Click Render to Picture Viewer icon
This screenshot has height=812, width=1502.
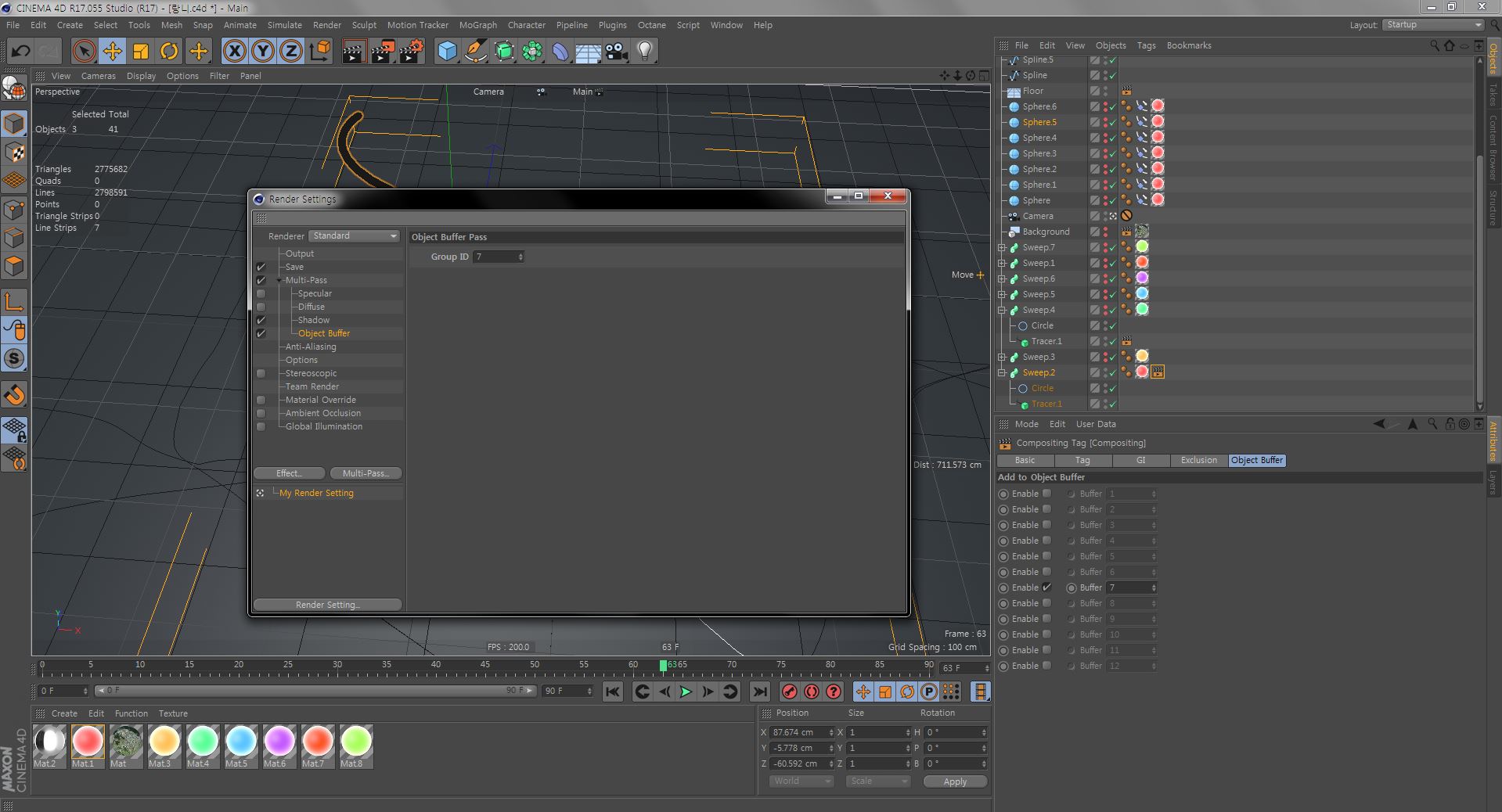383,52
